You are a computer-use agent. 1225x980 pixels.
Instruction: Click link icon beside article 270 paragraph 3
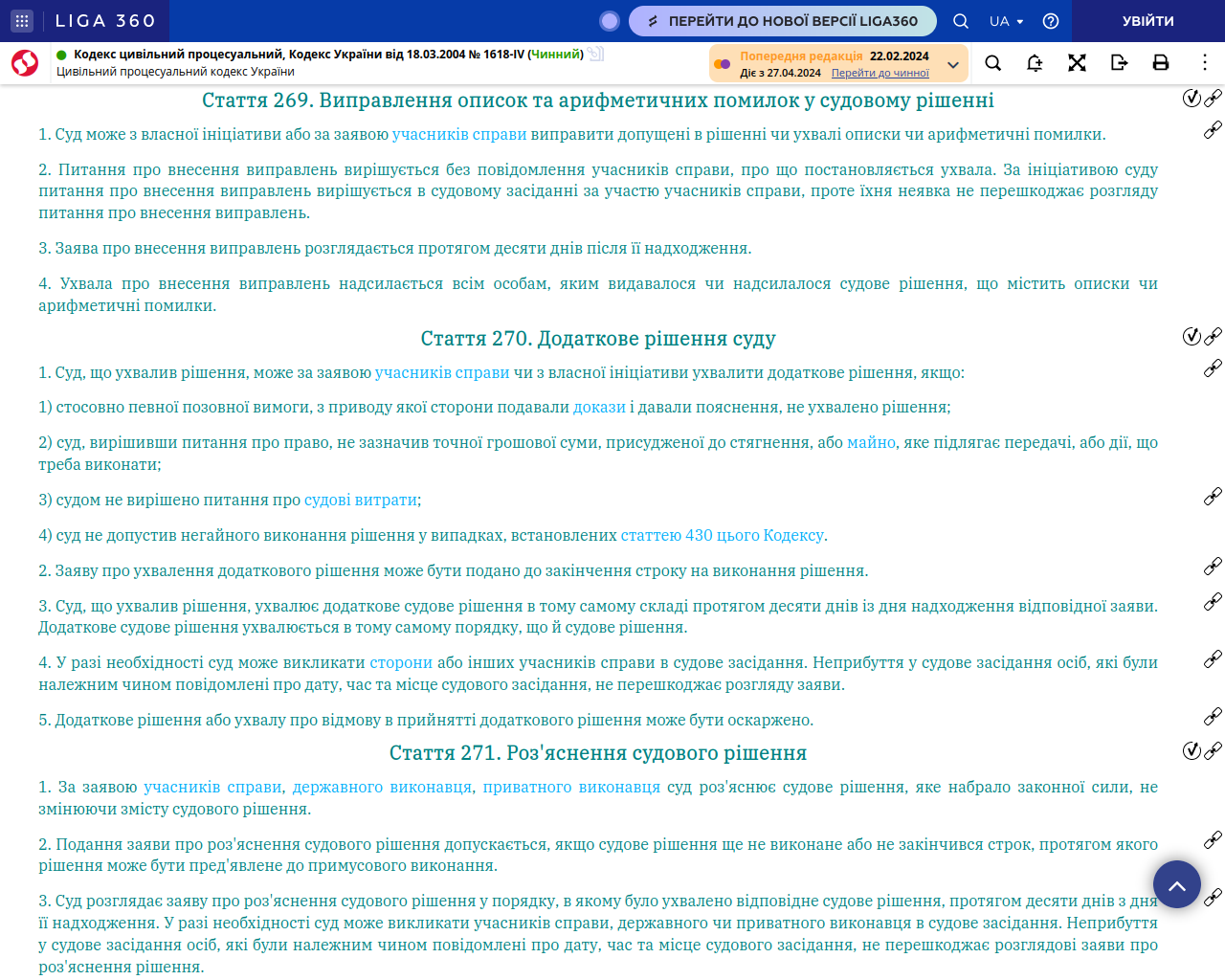[x=1213, y=601]
